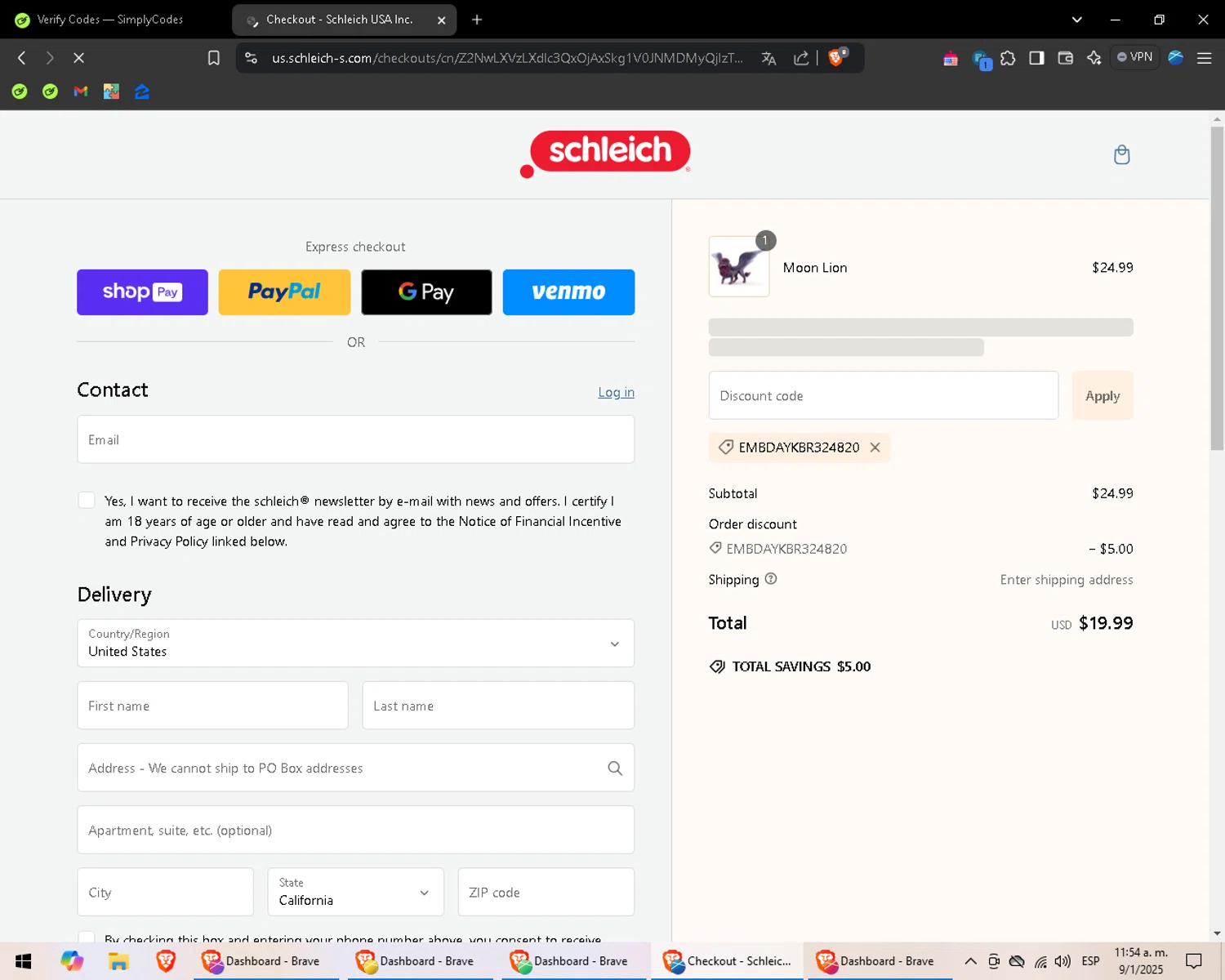Pay with Shop Pay
Viewport: 1225px width, 980px height.
click(x=142, y=292)
